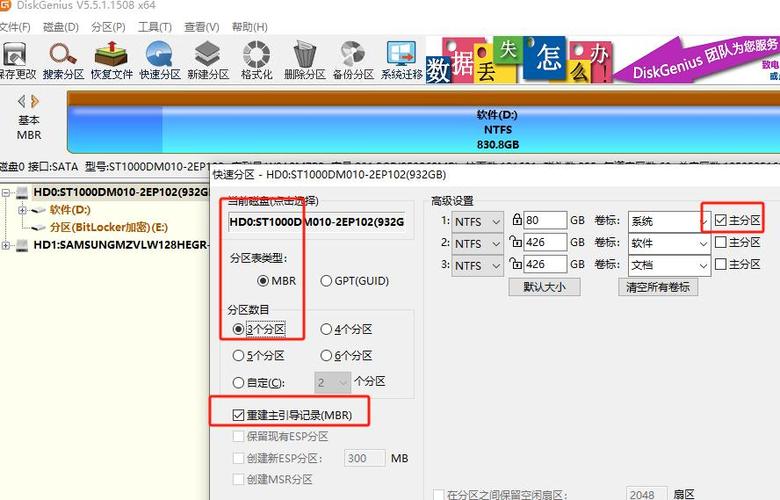Open the Disk (磁盘) menu
Viewport: 780px width, 500px height.
coord(61,27)
